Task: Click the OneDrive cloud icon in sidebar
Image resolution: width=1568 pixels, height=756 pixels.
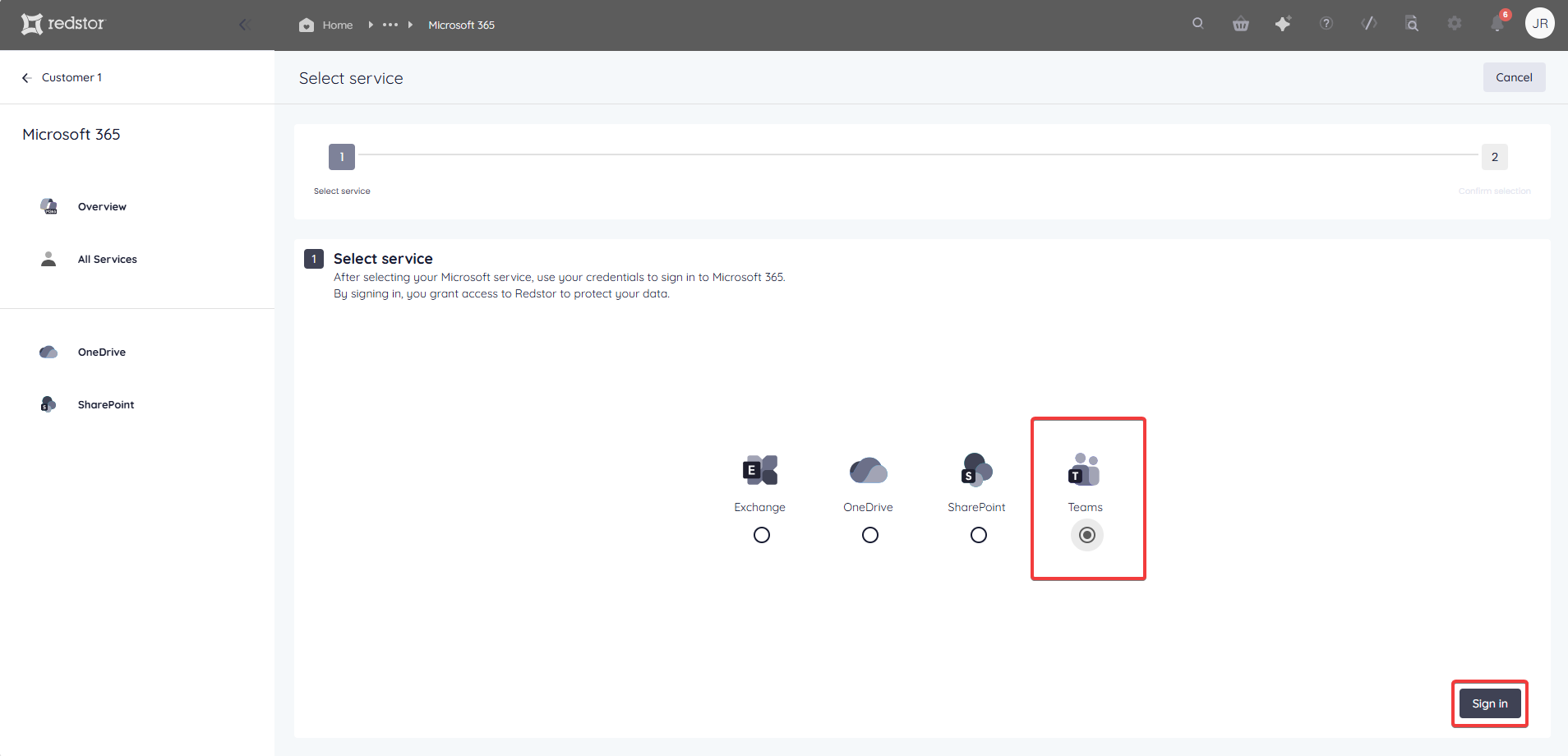Action: point(48,352)
